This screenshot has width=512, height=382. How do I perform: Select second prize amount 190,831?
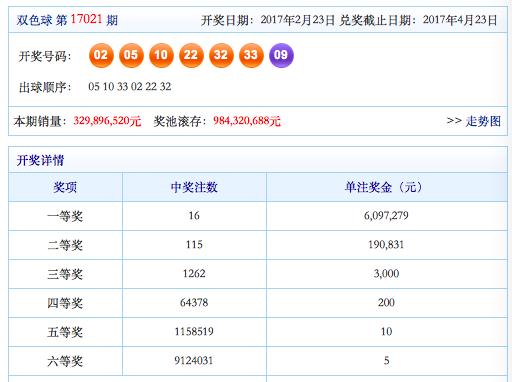point(386,245)
